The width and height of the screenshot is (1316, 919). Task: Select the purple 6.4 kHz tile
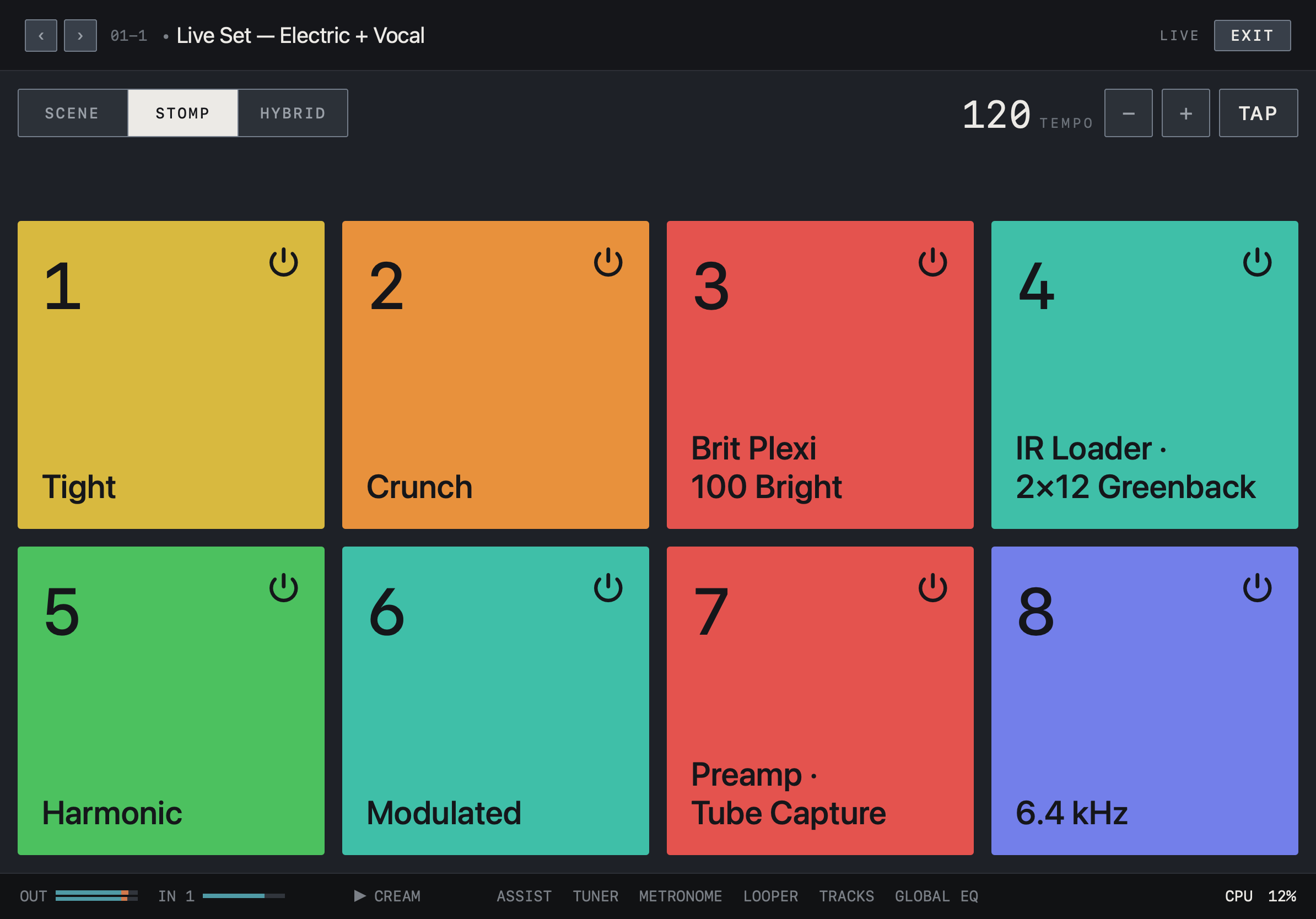1145,701
